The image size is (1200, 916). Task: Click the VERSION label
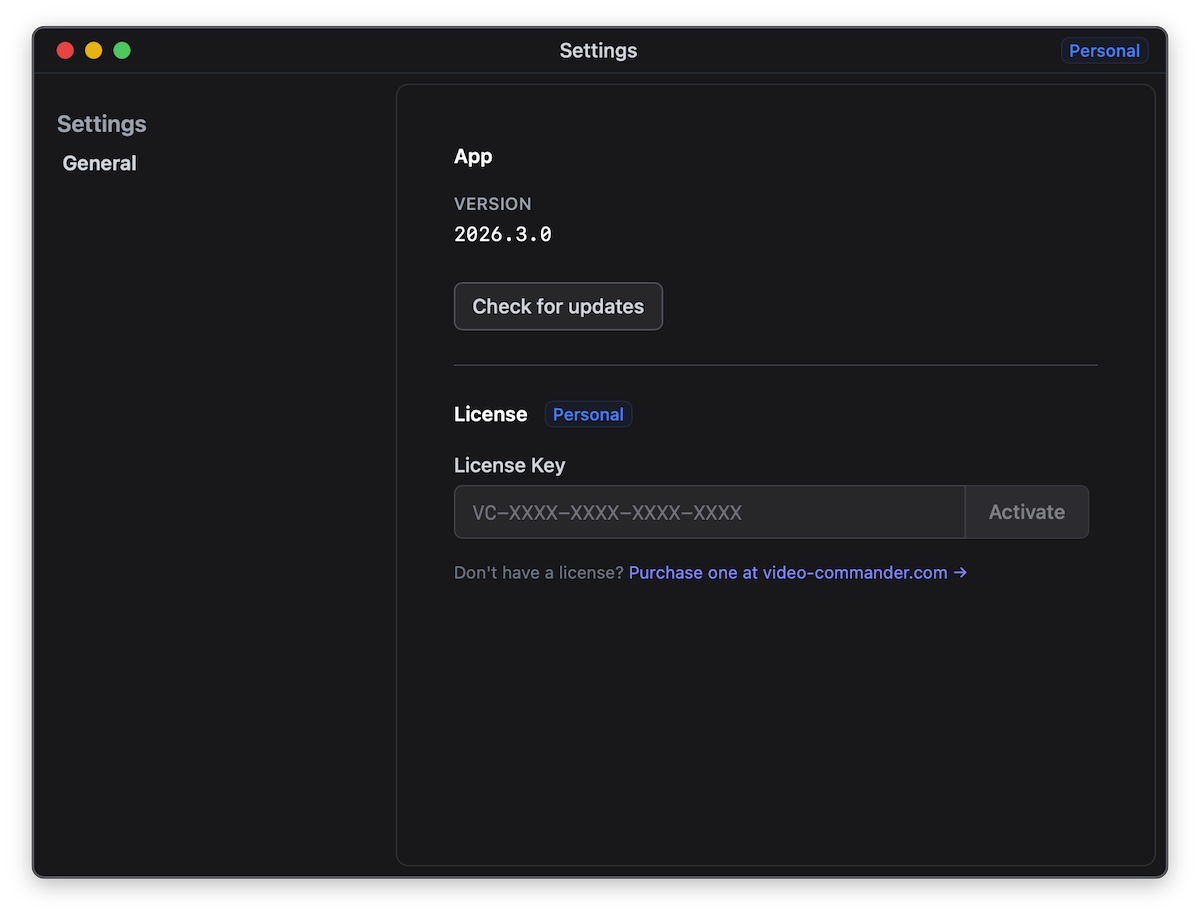(492, 203)
